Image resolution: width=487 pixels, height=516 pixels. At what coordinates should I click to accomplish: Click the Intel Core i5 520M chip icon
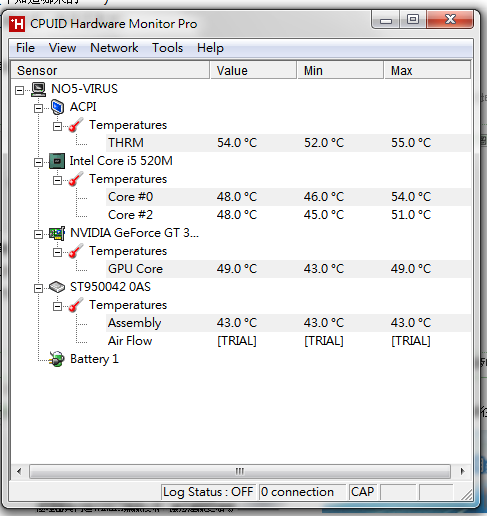click(57, 161)
